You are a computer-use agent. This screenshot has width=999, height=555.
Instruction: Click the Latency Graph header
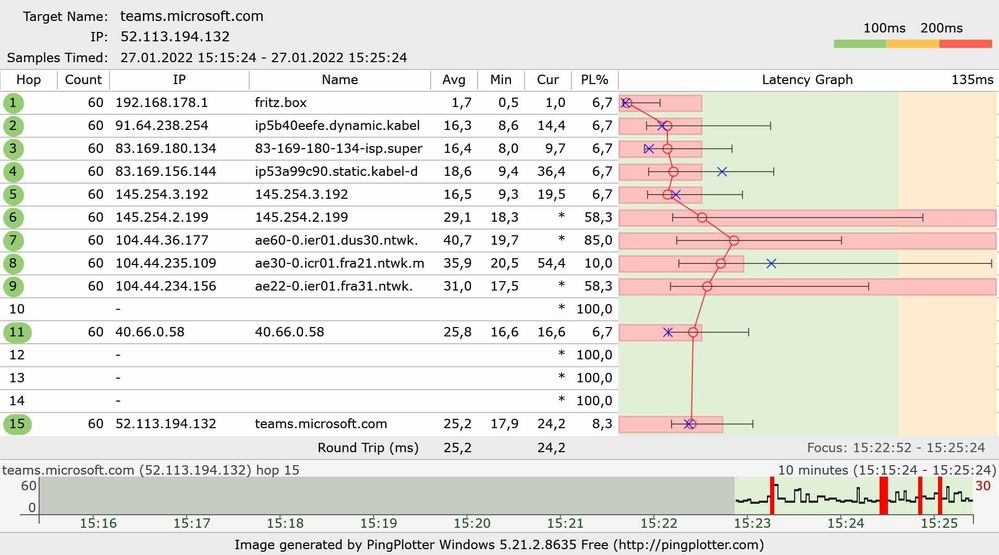[x=807, y=80]
